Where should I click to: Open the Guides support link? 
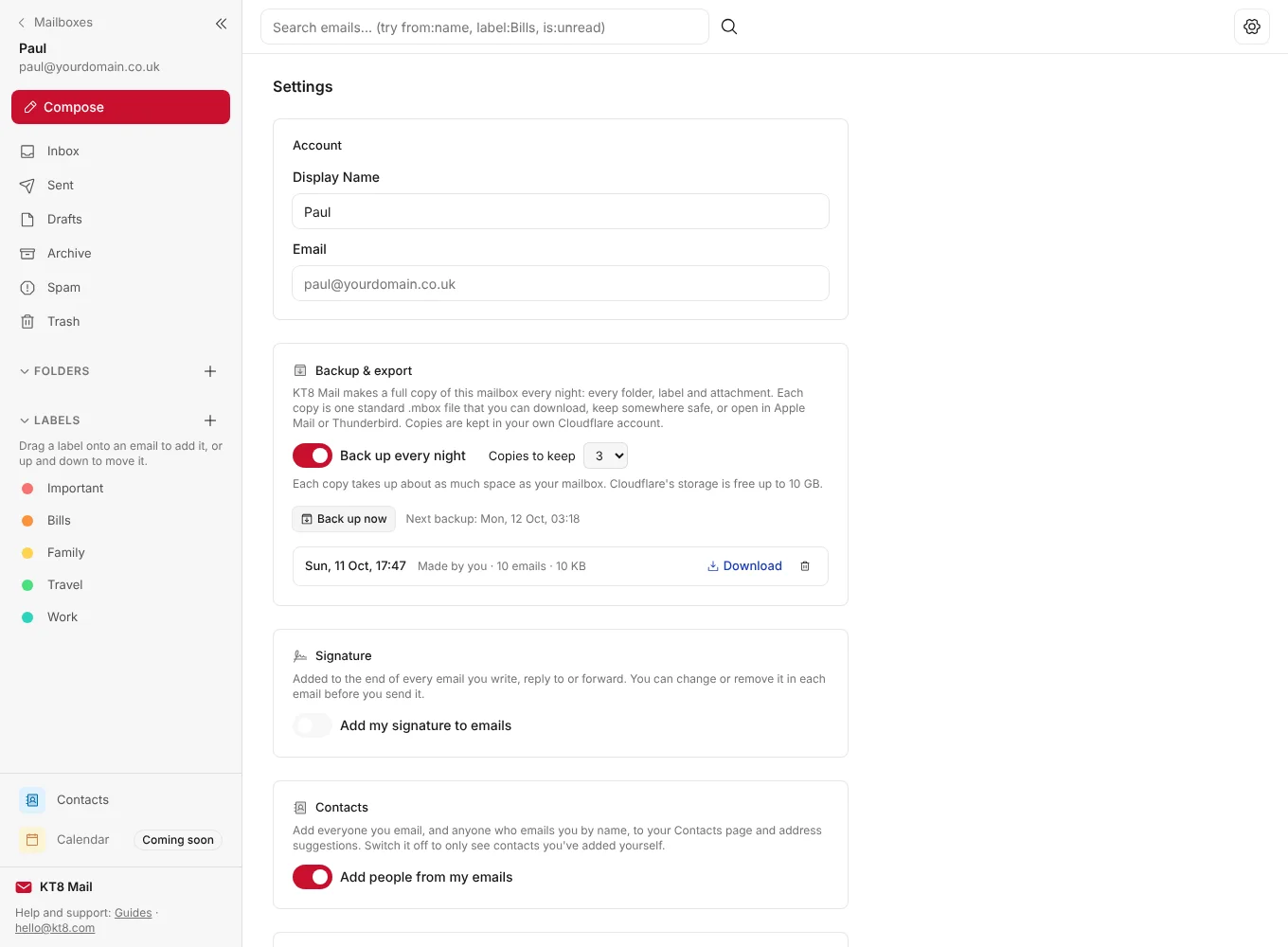coord(133,913)
